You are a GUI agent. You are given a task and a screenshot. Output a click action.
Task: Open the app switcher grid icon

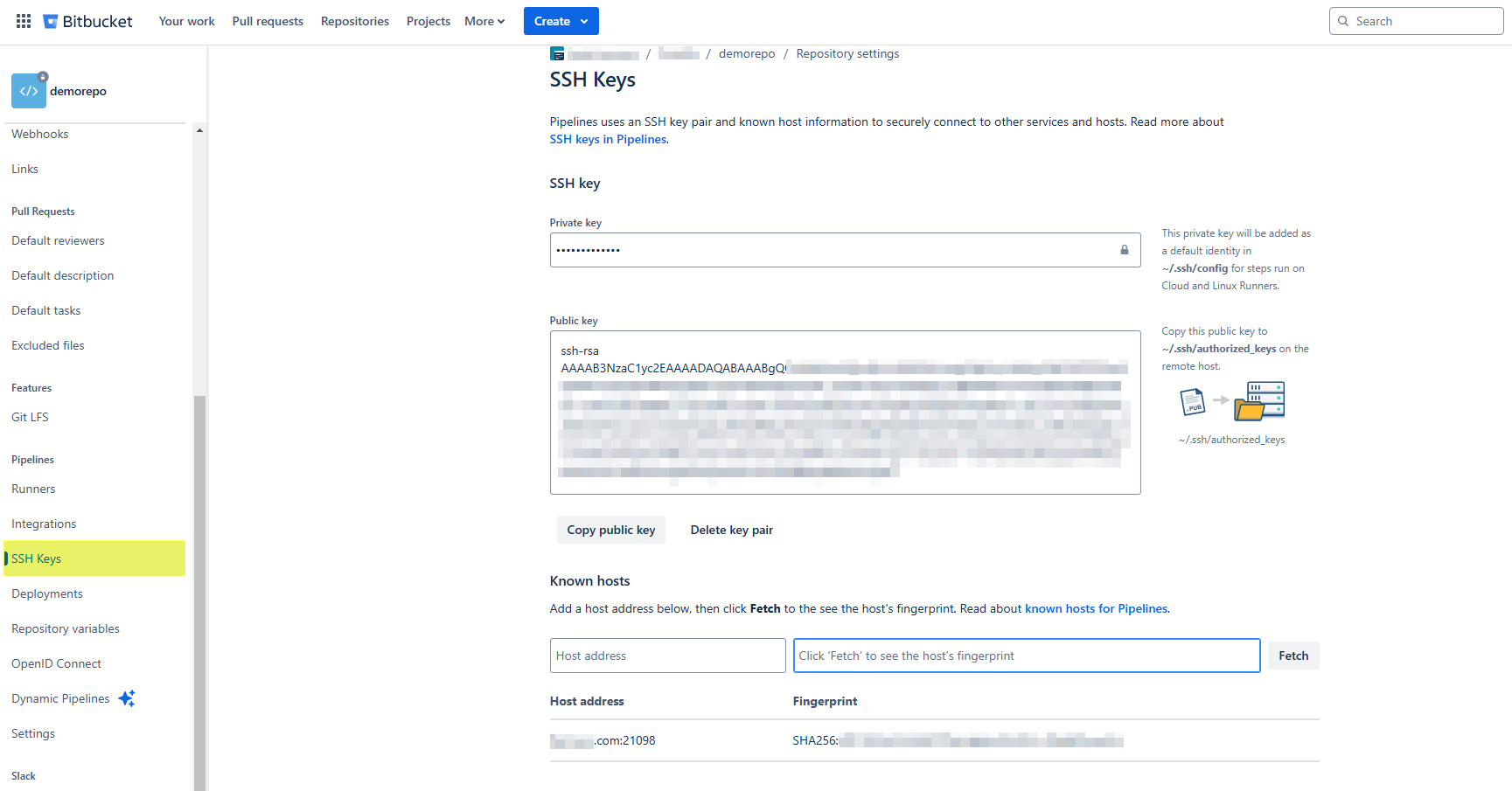click(24, 21)
